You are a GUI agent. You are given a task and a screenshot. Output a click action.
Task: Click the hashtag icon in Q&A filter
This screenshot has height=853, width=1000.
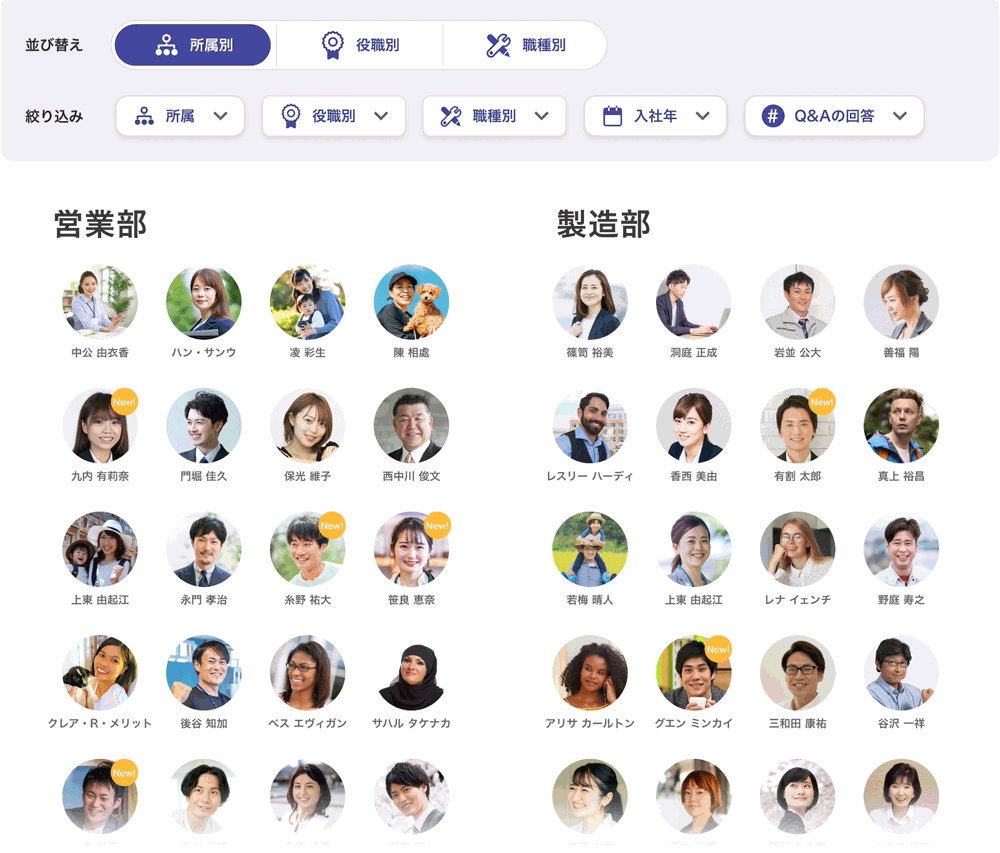[772, 116]
